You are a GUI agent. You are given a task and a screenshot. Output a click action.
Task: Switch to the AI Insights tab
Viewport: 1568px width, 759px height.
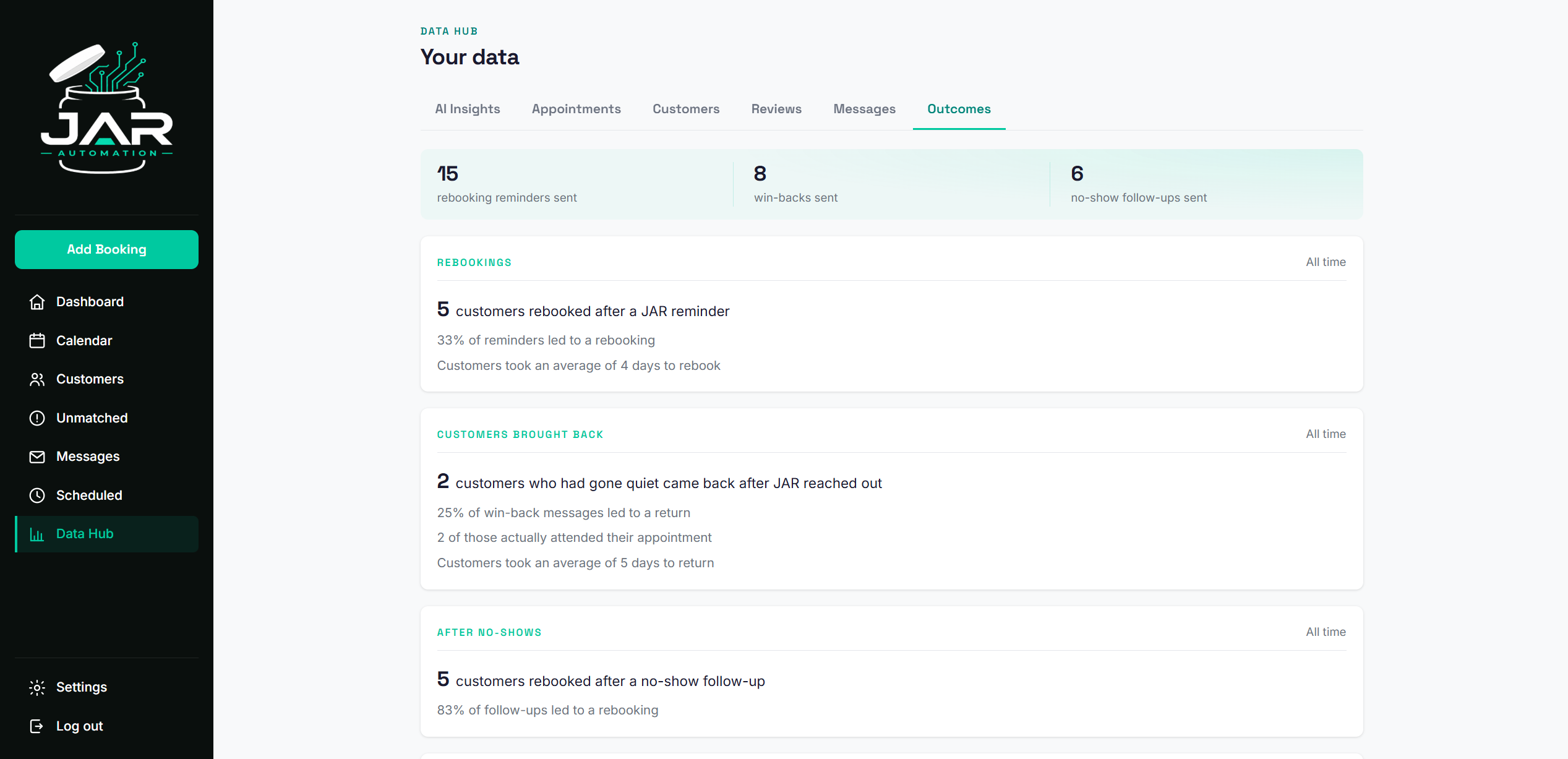(468, 109)
